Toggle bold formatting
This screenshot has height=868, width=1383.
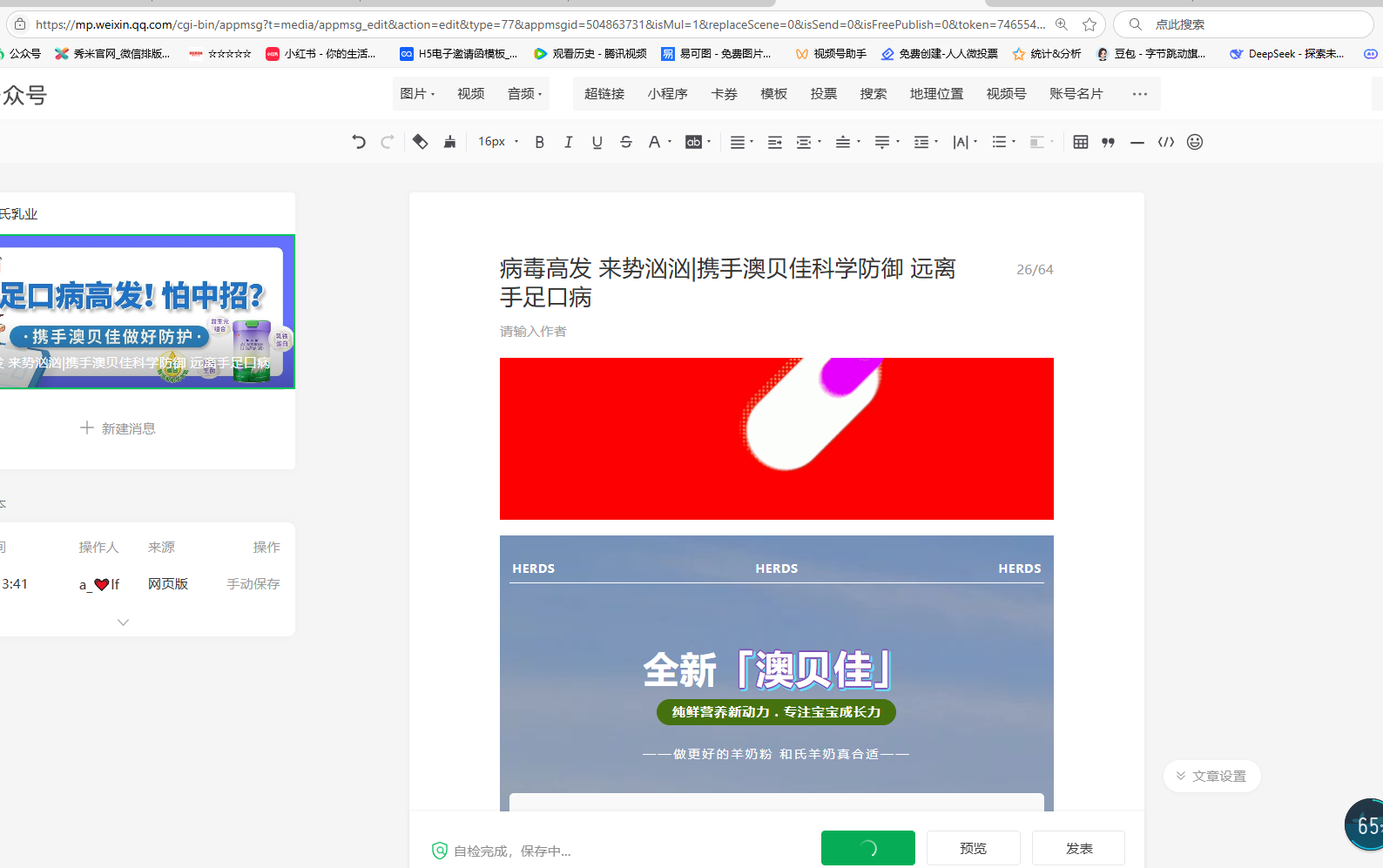[540, 142]
